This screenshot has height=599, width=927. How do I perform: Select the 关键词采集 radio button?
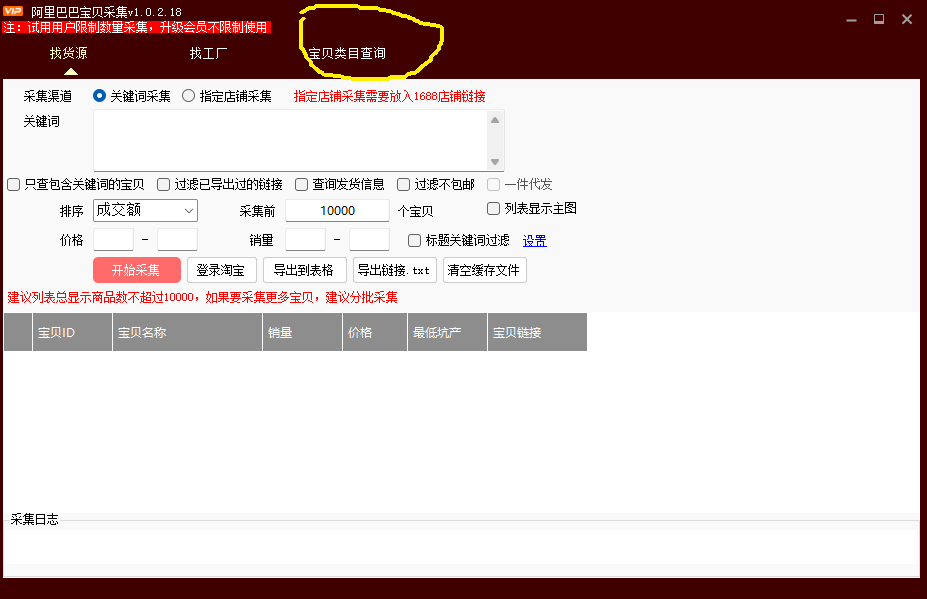pos(99,96)
